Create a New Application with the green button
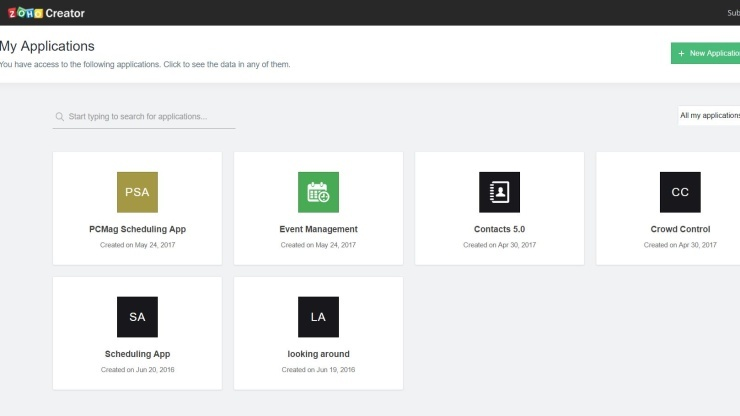 (x=706, y=53)
